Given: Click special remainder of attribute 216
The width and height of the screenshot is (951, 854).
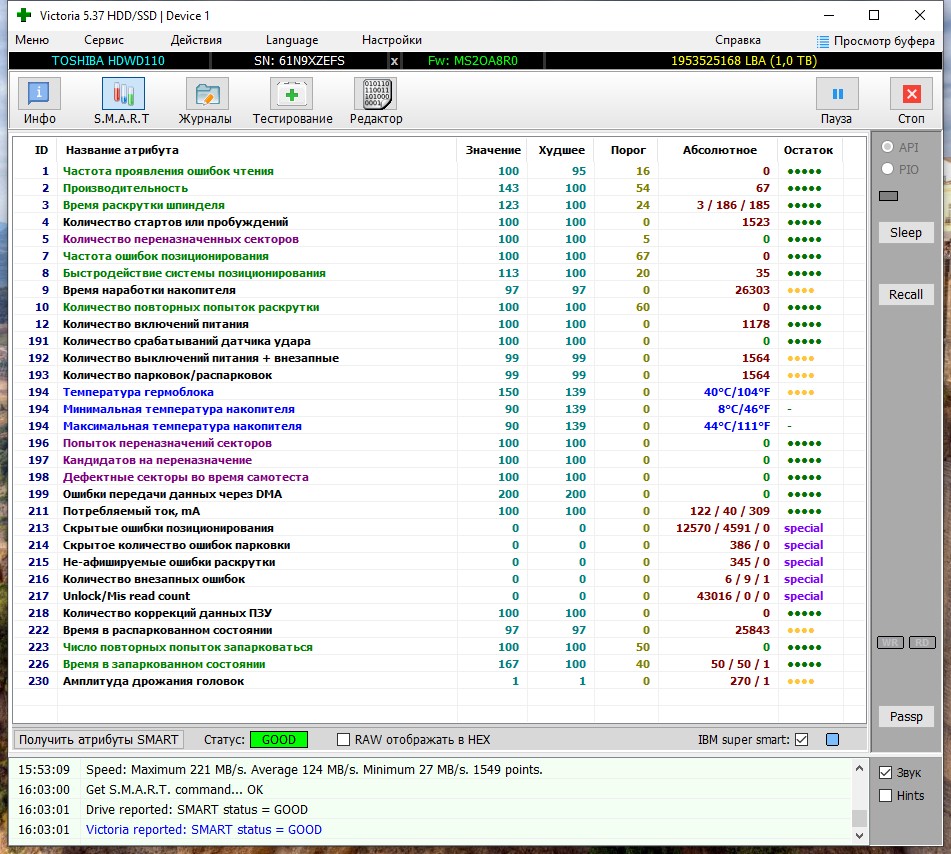Looking at the screenshot, I should point(803,579).
